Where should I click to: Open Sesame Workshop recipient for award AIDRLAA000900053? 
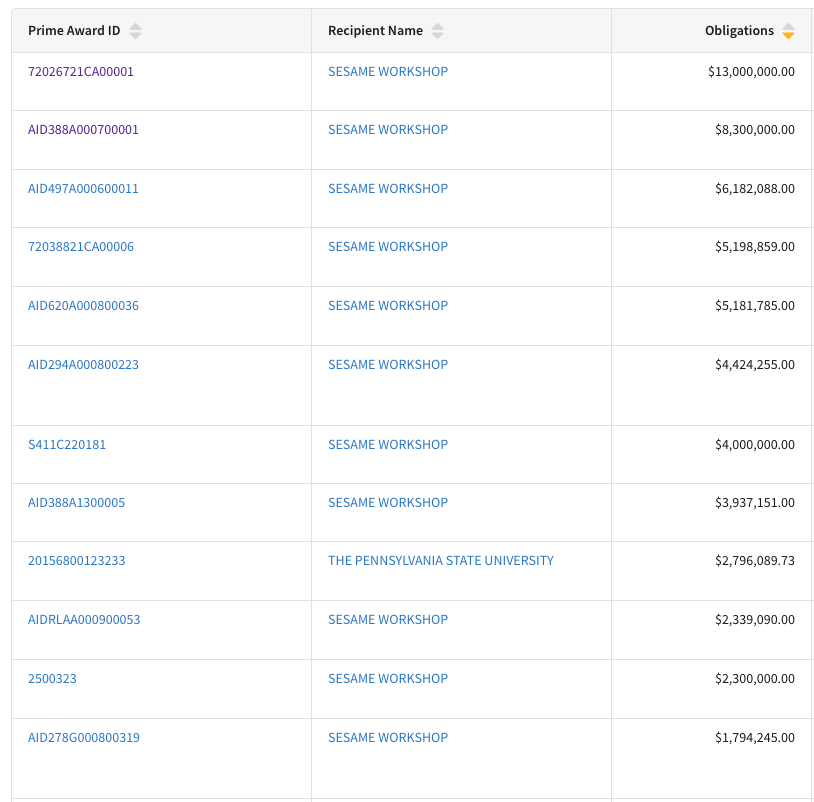click(388, 620)
